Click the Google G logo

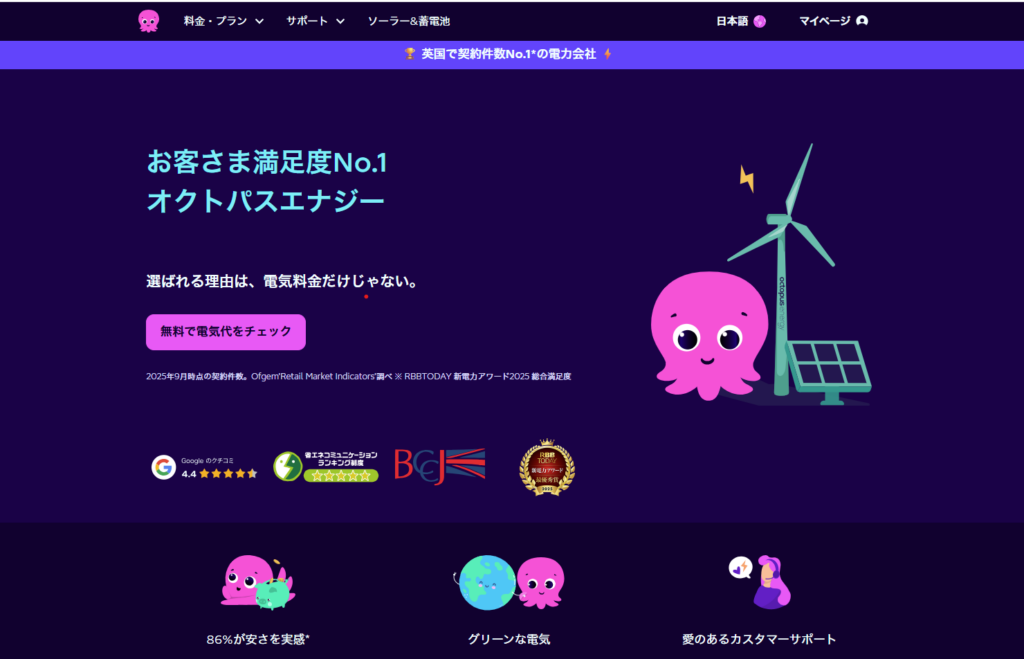coord(163,468)
